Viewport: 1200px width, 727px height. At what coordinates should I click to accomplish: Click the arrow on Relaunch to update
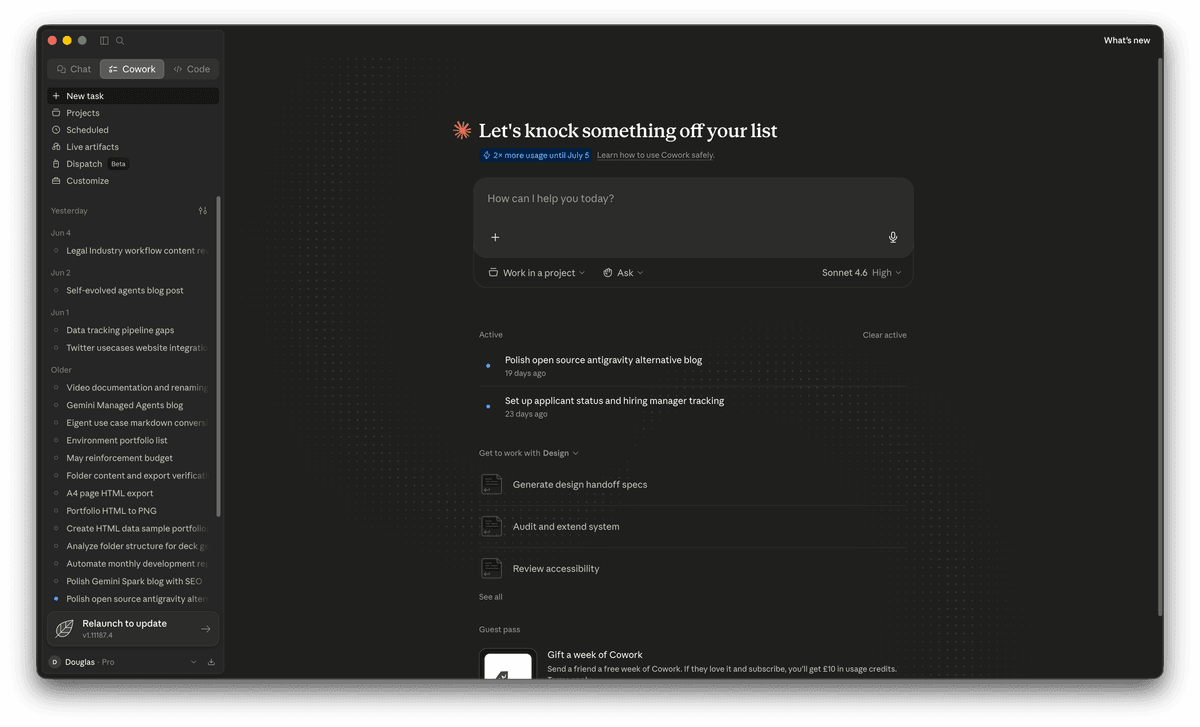[x=205, y=629]
